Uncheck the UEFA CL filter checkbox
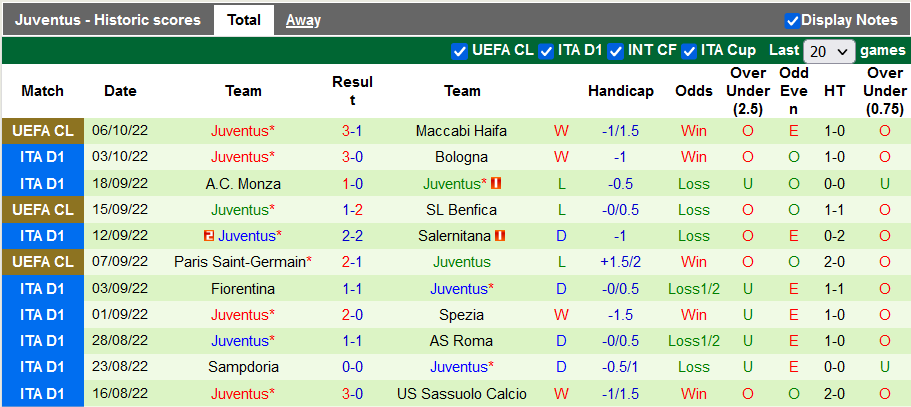 coord(460,51)
